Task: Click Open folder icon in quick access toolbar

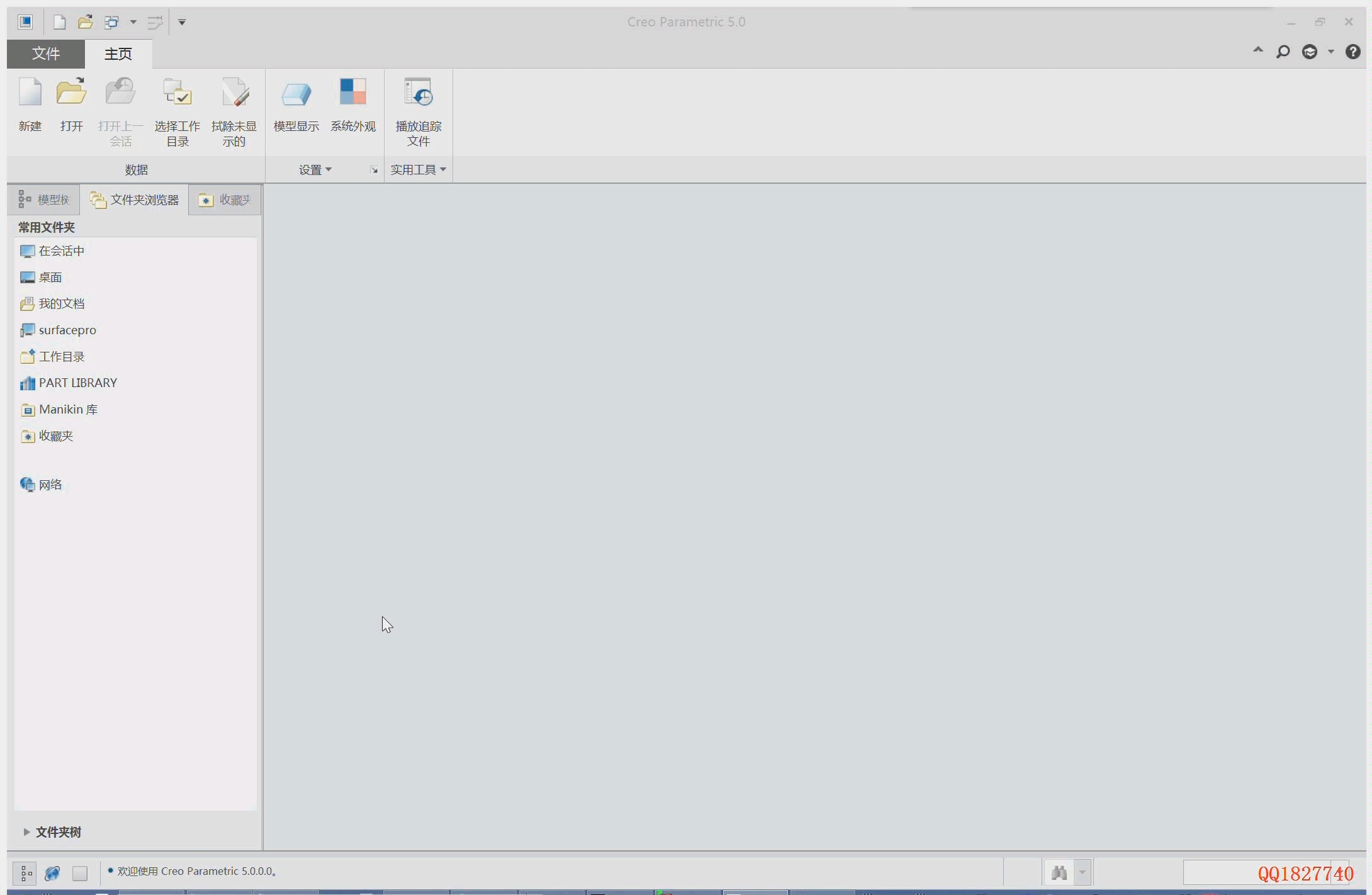Action: 86,22
